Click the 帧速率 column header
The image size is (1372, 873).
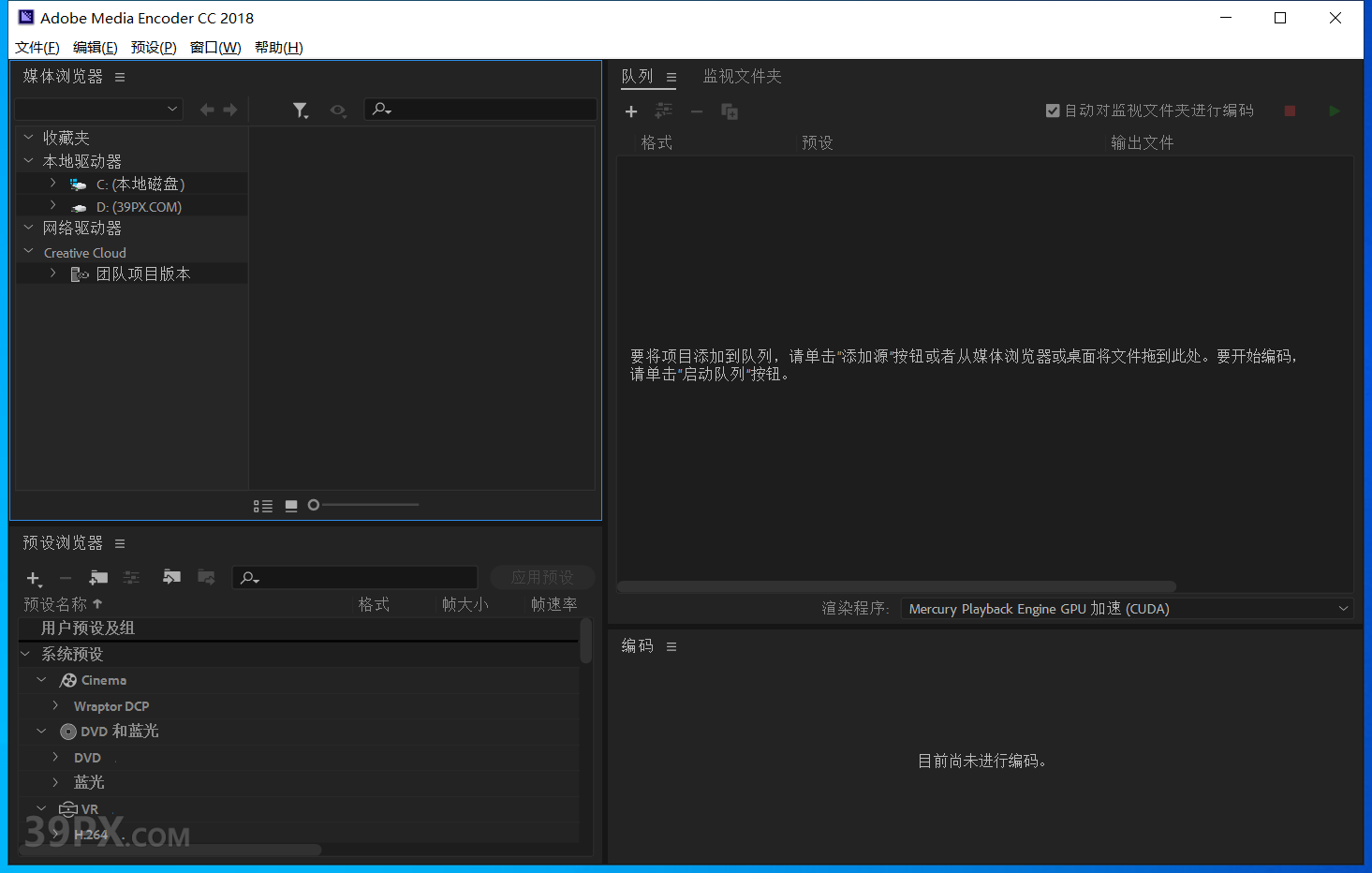tap(554, 604)
